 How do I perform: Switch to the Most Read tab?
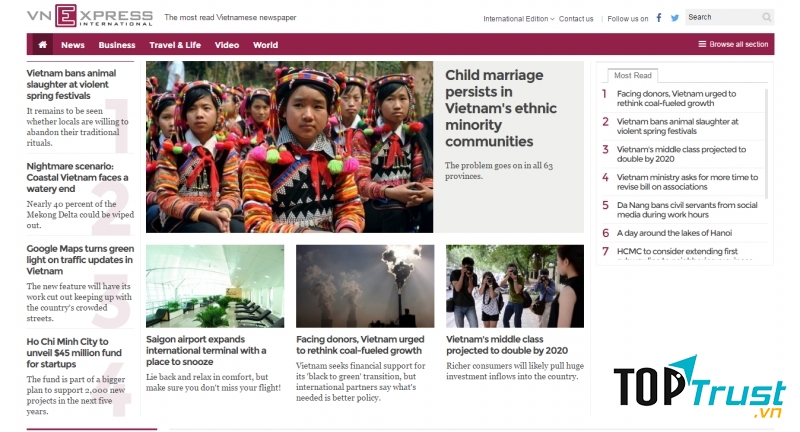point(633,75)
